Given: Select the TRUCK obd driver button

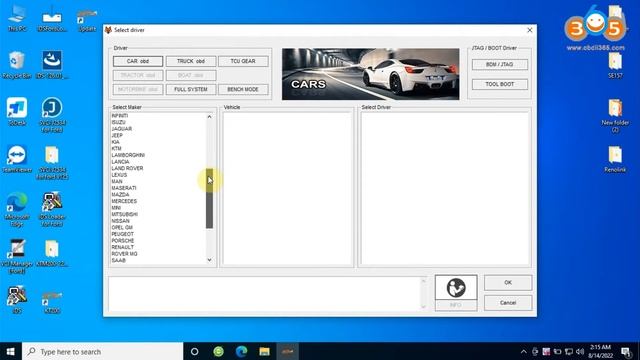Looking at the screenshot, I should tap(191, 61).
